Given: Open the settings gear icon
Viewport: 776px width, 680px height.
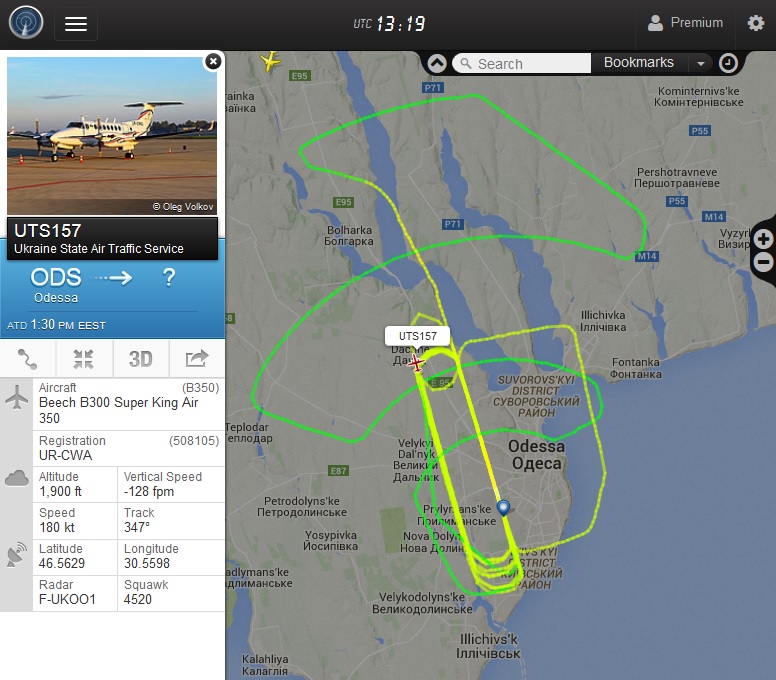Looking at the screenshot, I should 755,23.
